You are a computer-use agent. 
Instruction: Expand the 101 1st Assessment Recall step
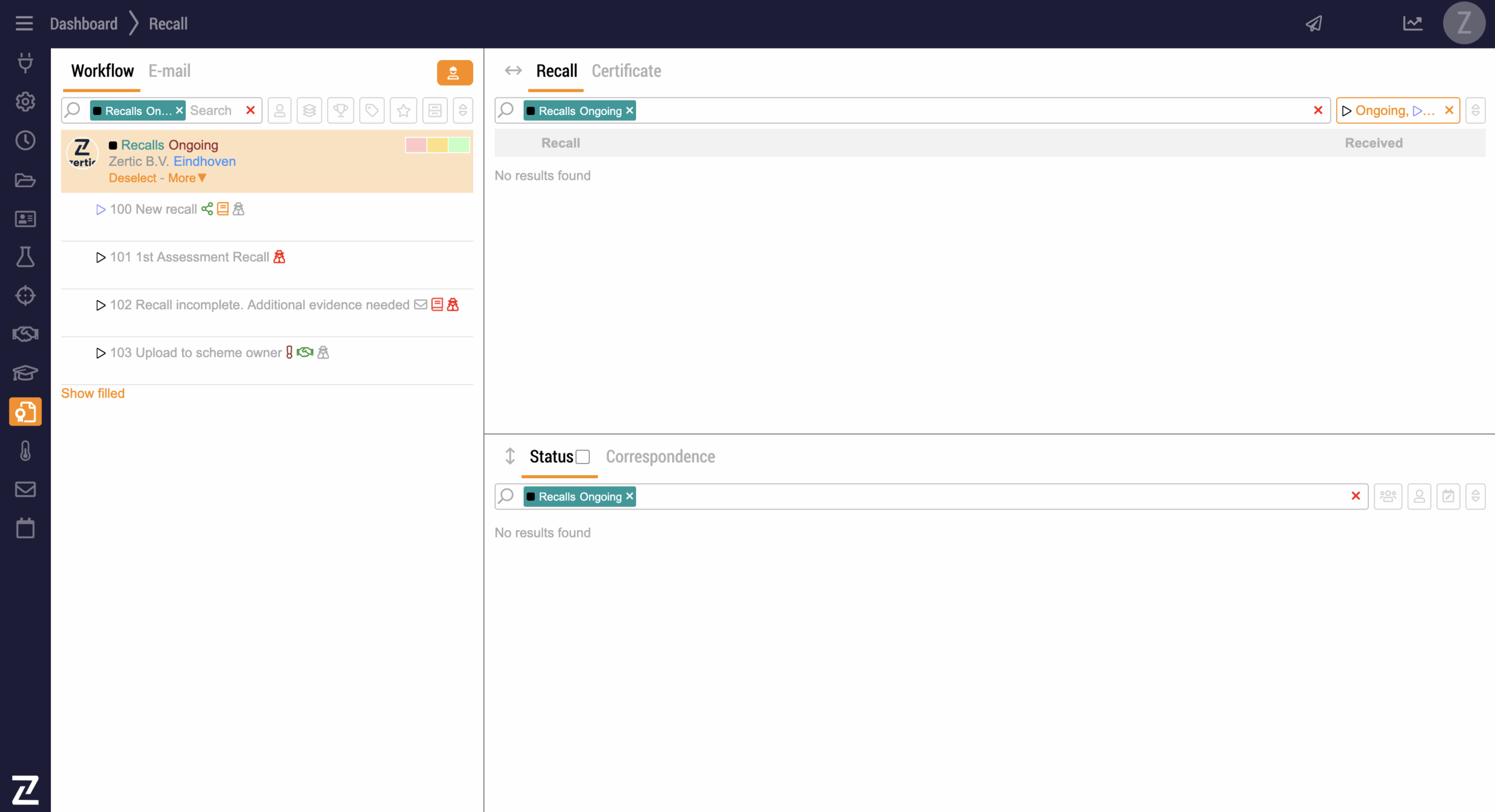tap(100, 257)
